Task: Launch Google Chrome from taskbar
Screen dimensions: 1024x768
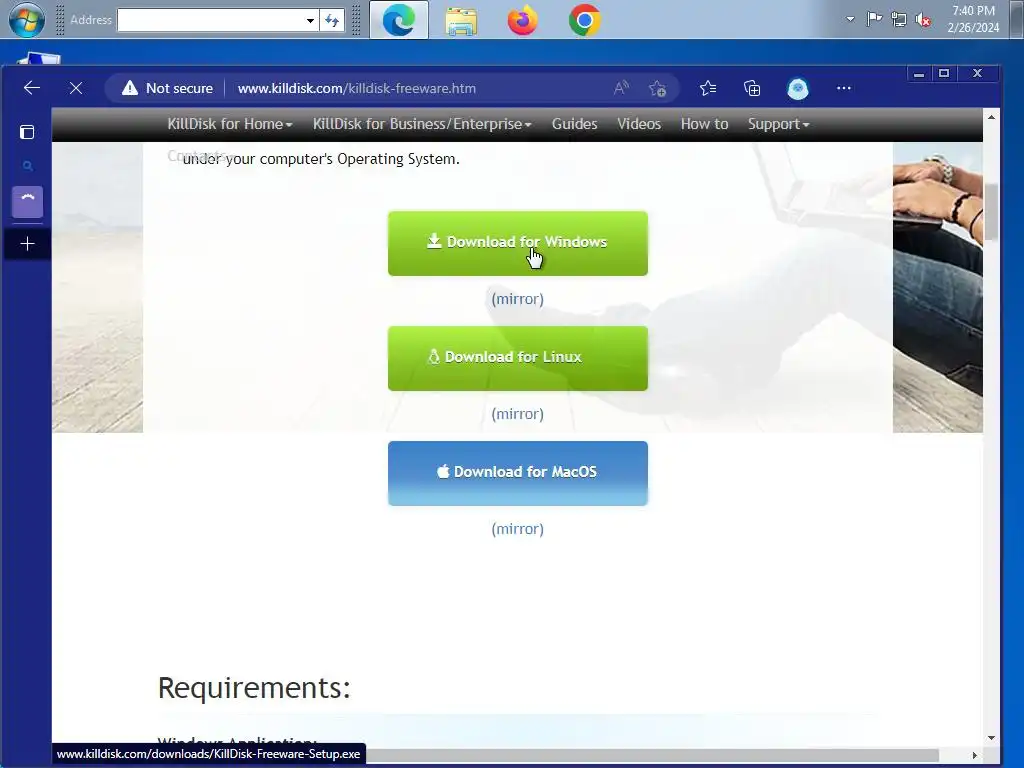Action: click(584, 20)
